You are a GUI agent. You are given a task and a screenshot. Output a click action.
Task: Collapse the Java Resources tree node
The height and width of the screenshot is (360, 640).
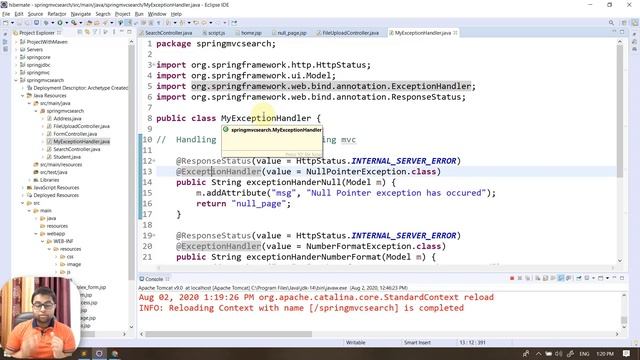coord(23,96)
